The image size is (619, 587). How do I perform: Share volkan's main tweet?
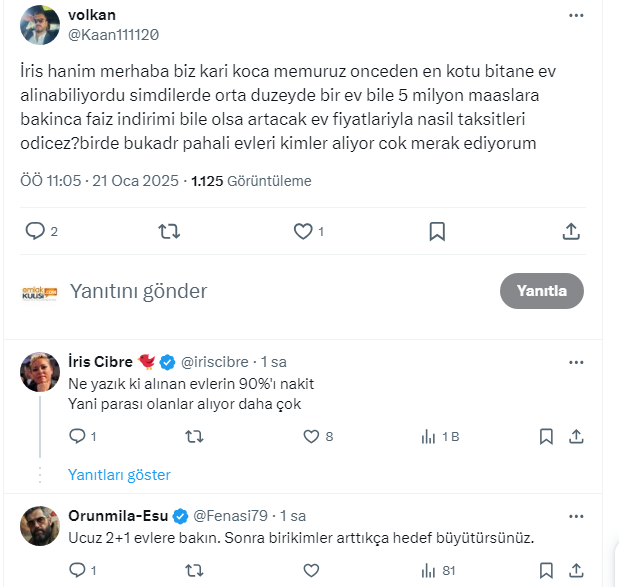tap(571, 231)
